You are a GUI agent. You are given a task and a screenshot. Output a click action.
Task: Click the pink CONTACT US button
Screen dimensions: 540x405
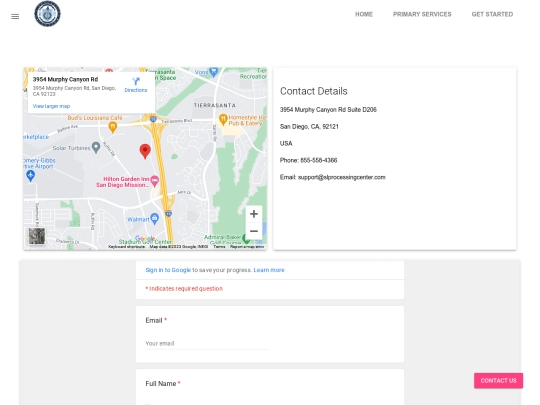(498, 381)
